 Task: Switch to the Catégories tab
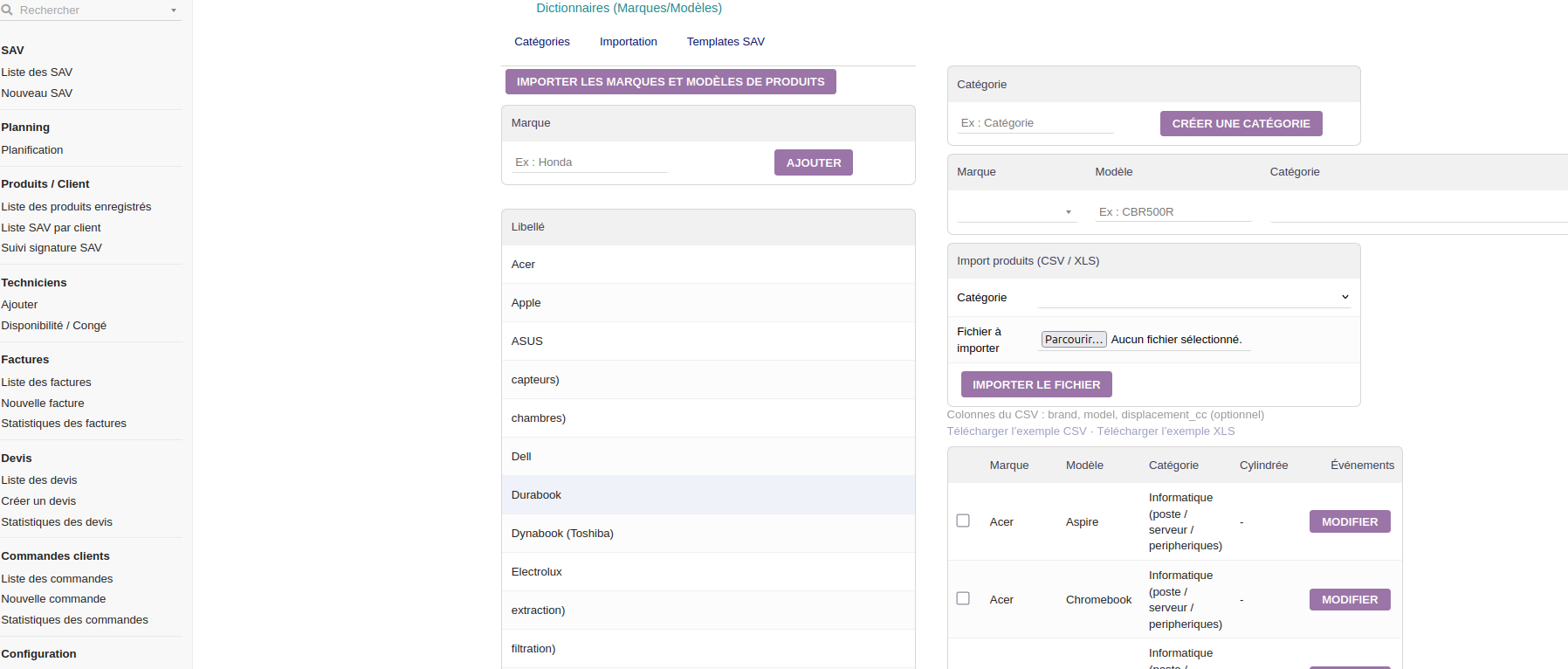pyautogui.click(x=541, y=42)
